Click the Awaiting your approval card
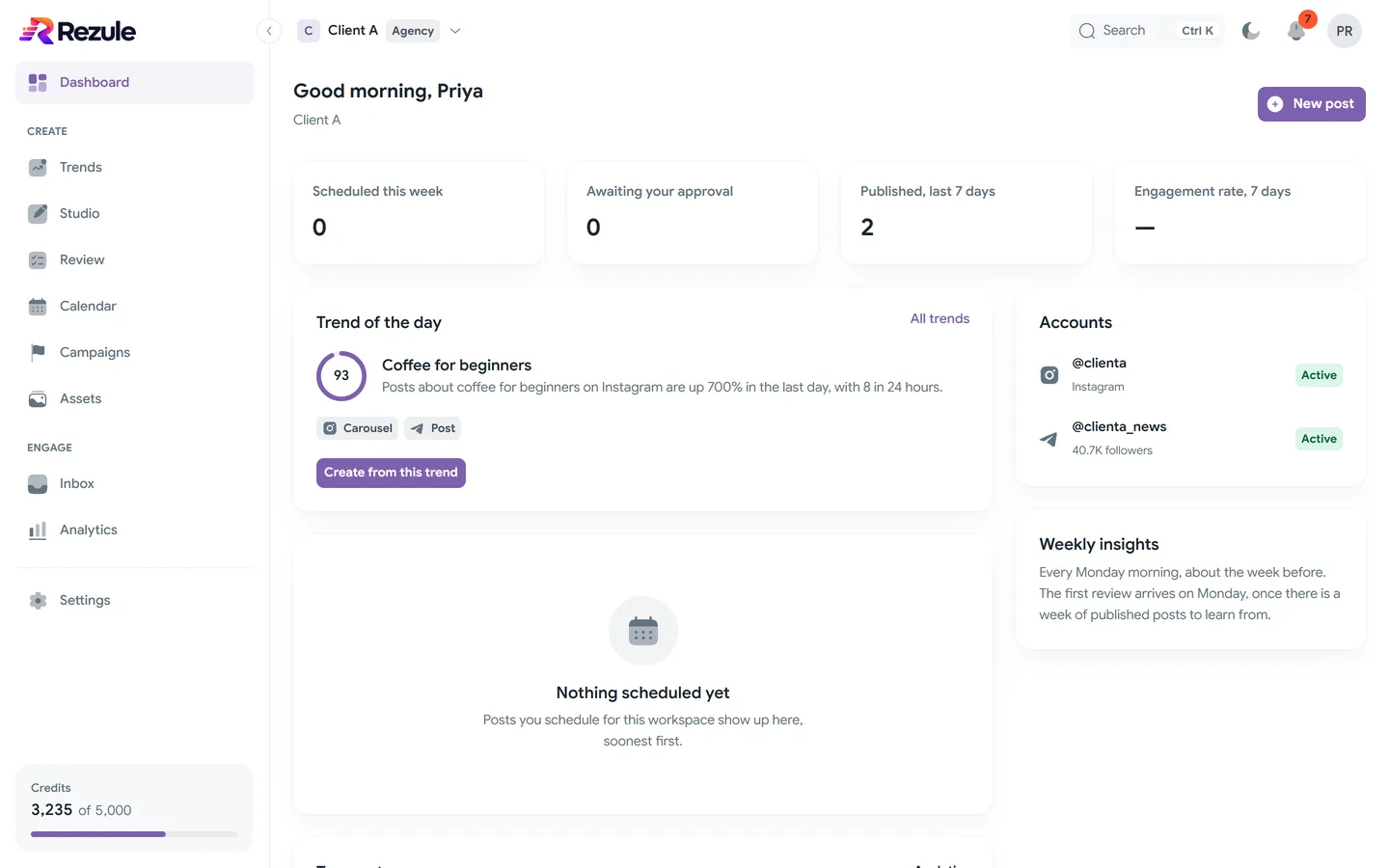 click(693, 213)
